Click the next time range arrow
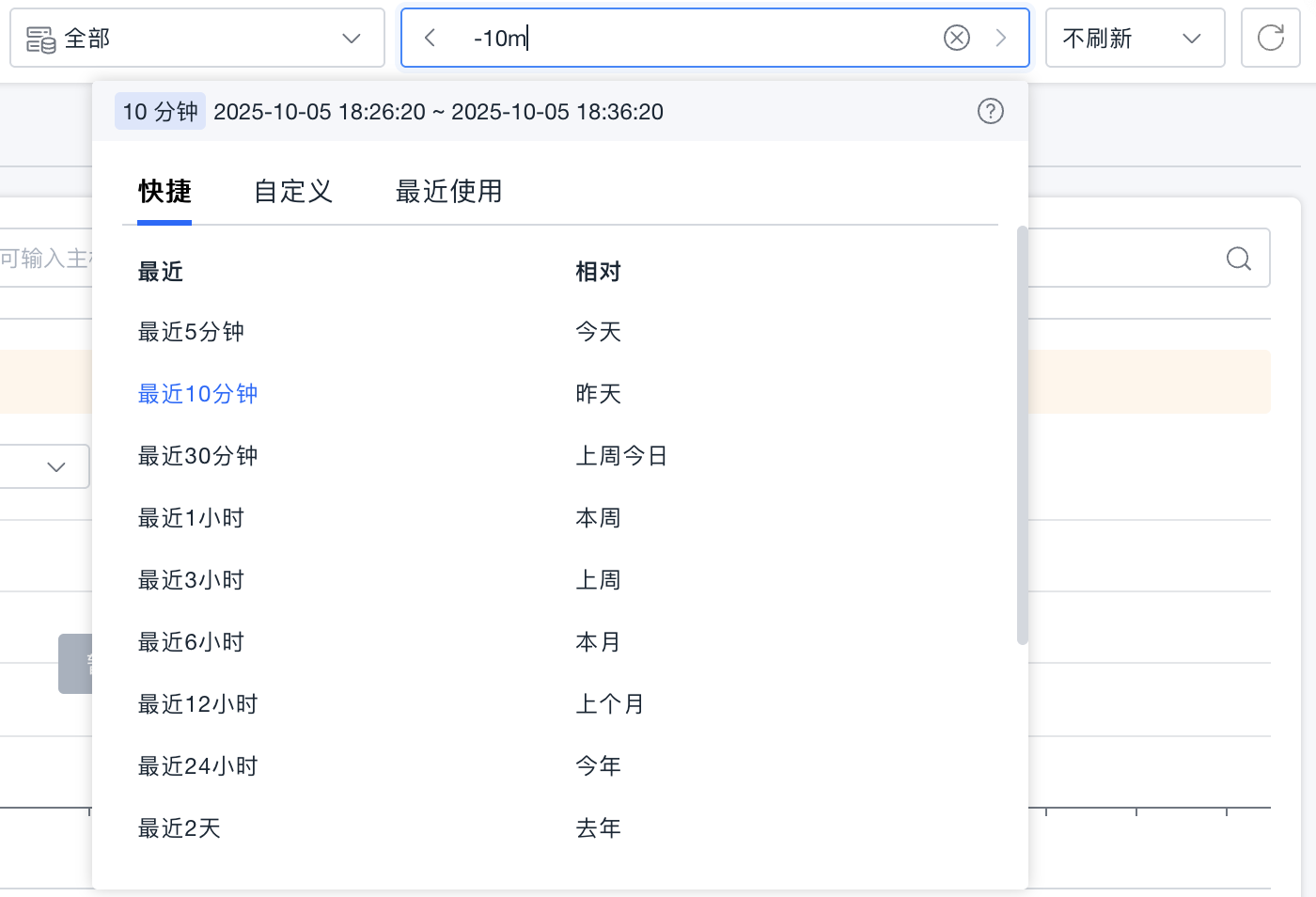Image resolution: width=1316 pixels, height=897 pixels. tap(1000, 38)
